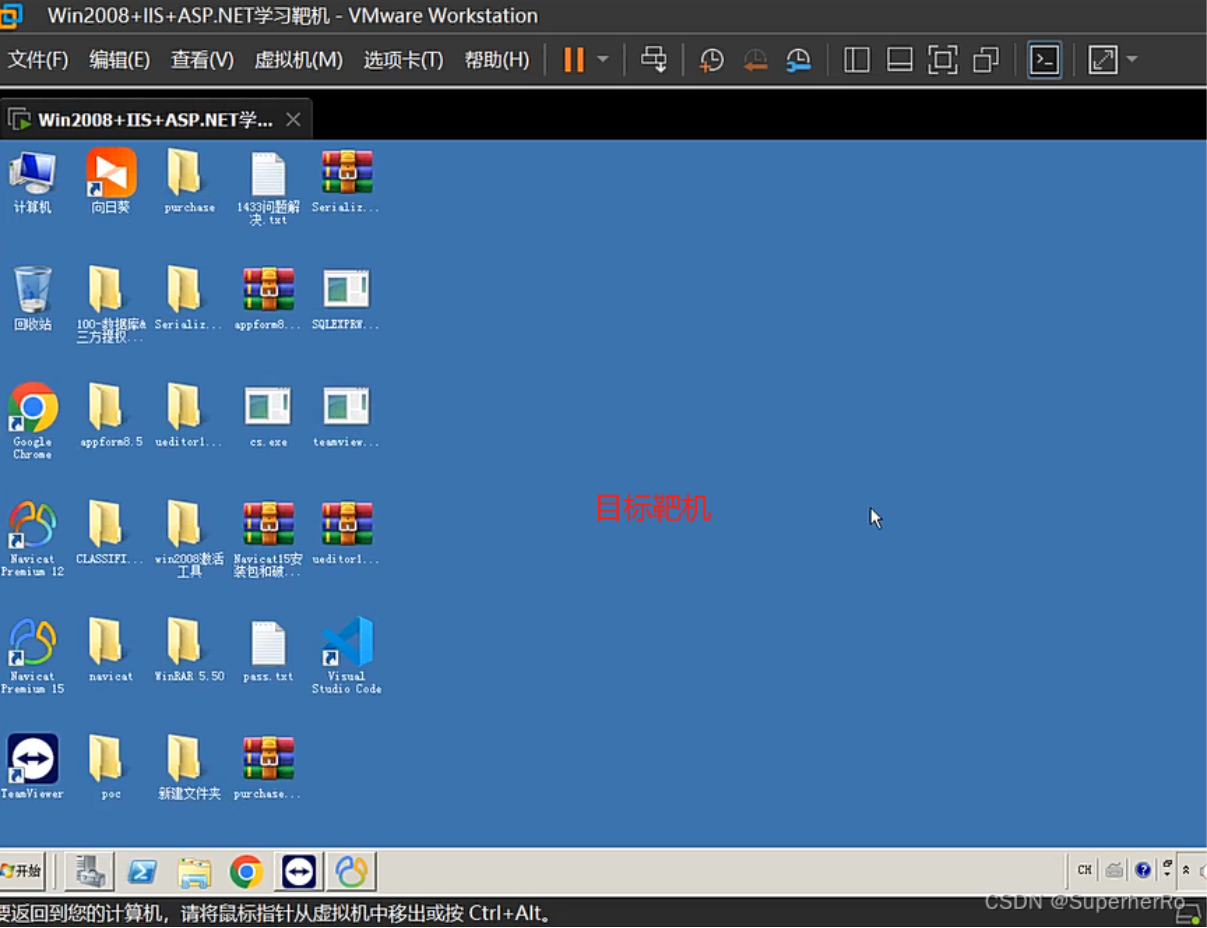Viewport: 1207px width, 928px height.
Task: Select the ueditor1... RAR archive
Action: [x=346, y=532]
